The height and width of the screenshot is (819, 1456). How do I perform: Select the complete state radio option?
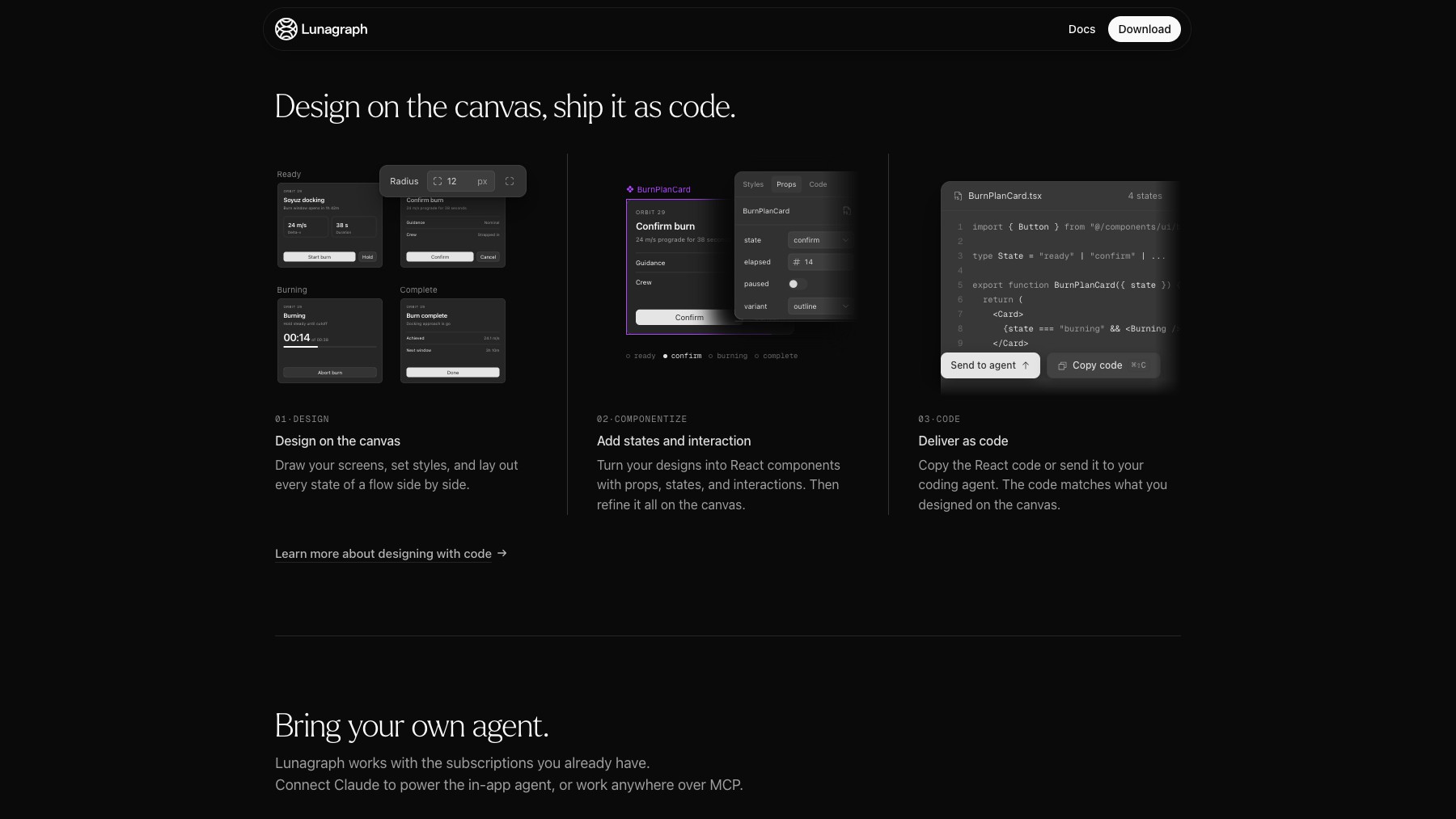(x=776, y=356)
